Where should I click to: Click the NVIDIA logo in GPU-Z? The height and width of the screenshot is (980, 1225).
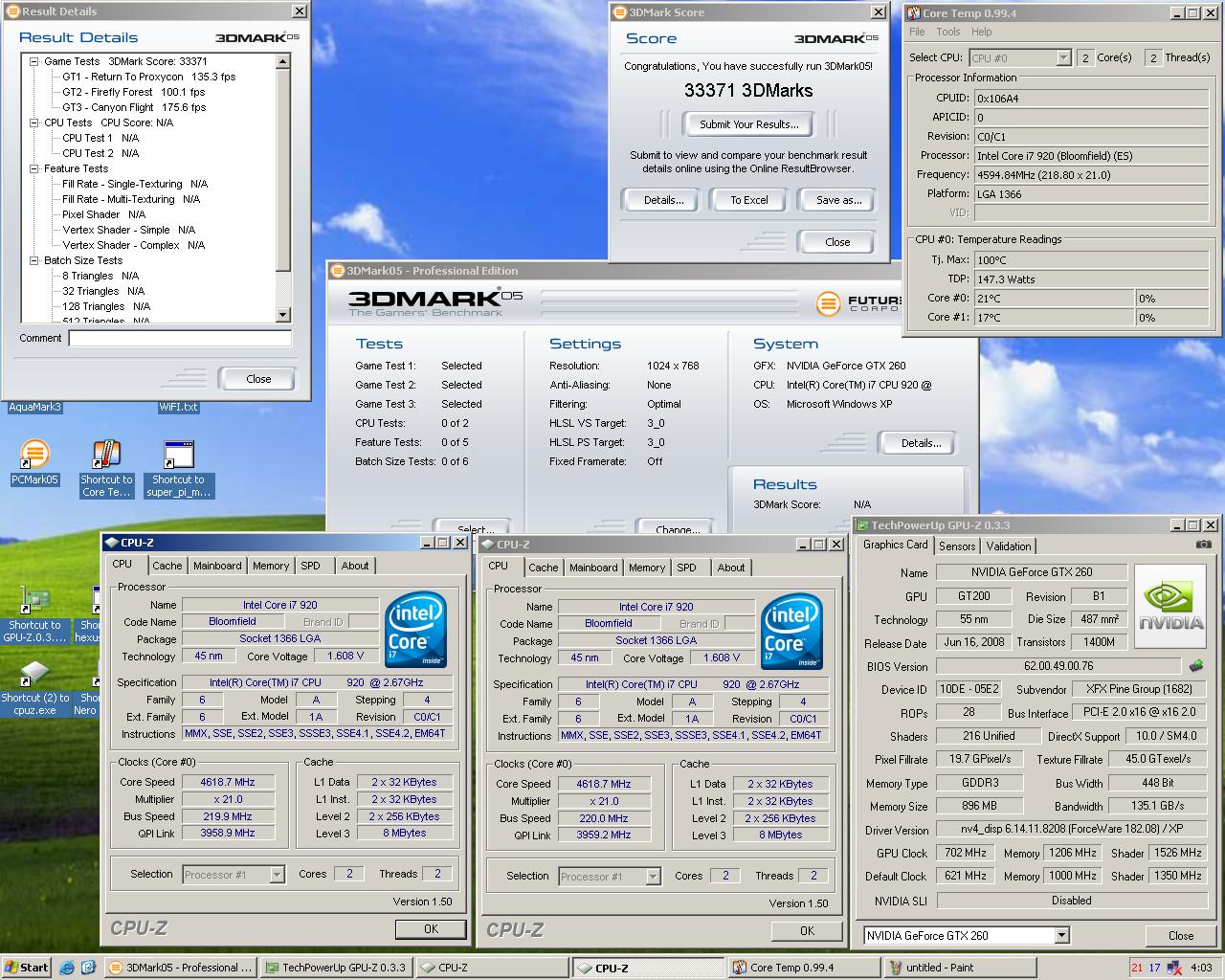tap(1171, 609)
